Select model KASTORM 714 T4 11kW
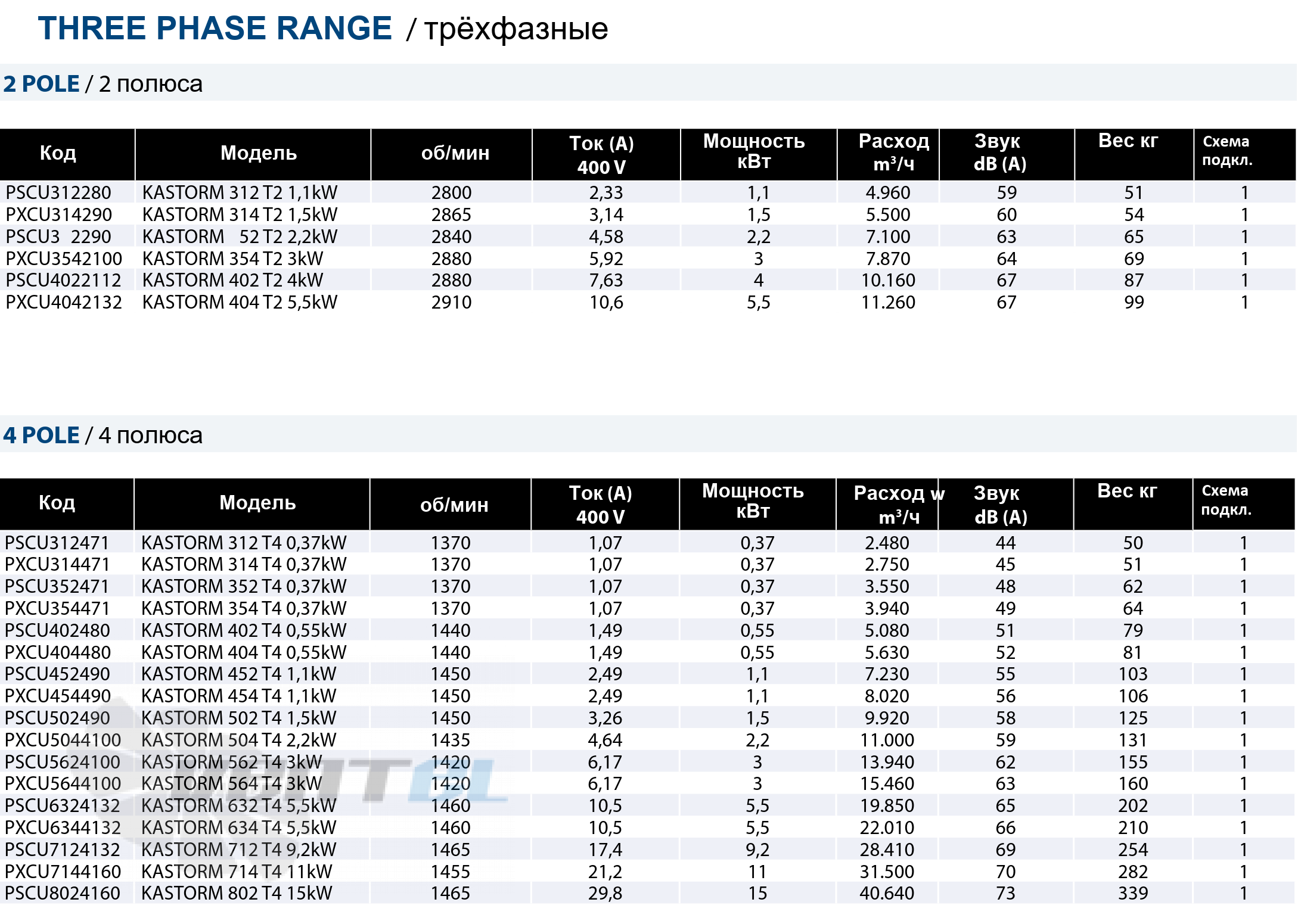 coord(237,872)
